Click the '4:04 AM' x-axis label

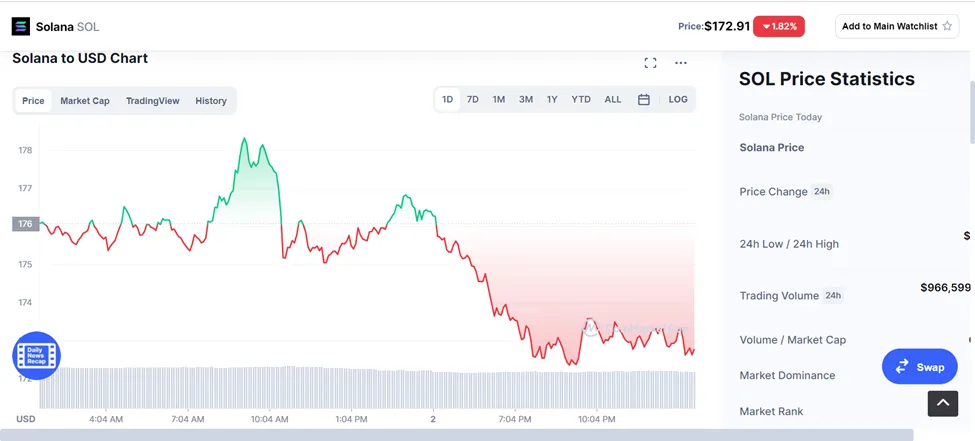click(106, 419)
